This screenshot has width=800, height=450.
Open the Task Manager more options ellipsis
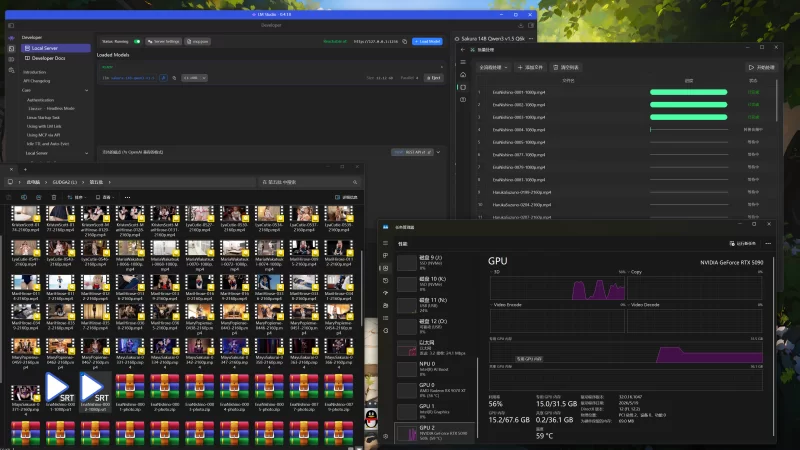[768, 244]
